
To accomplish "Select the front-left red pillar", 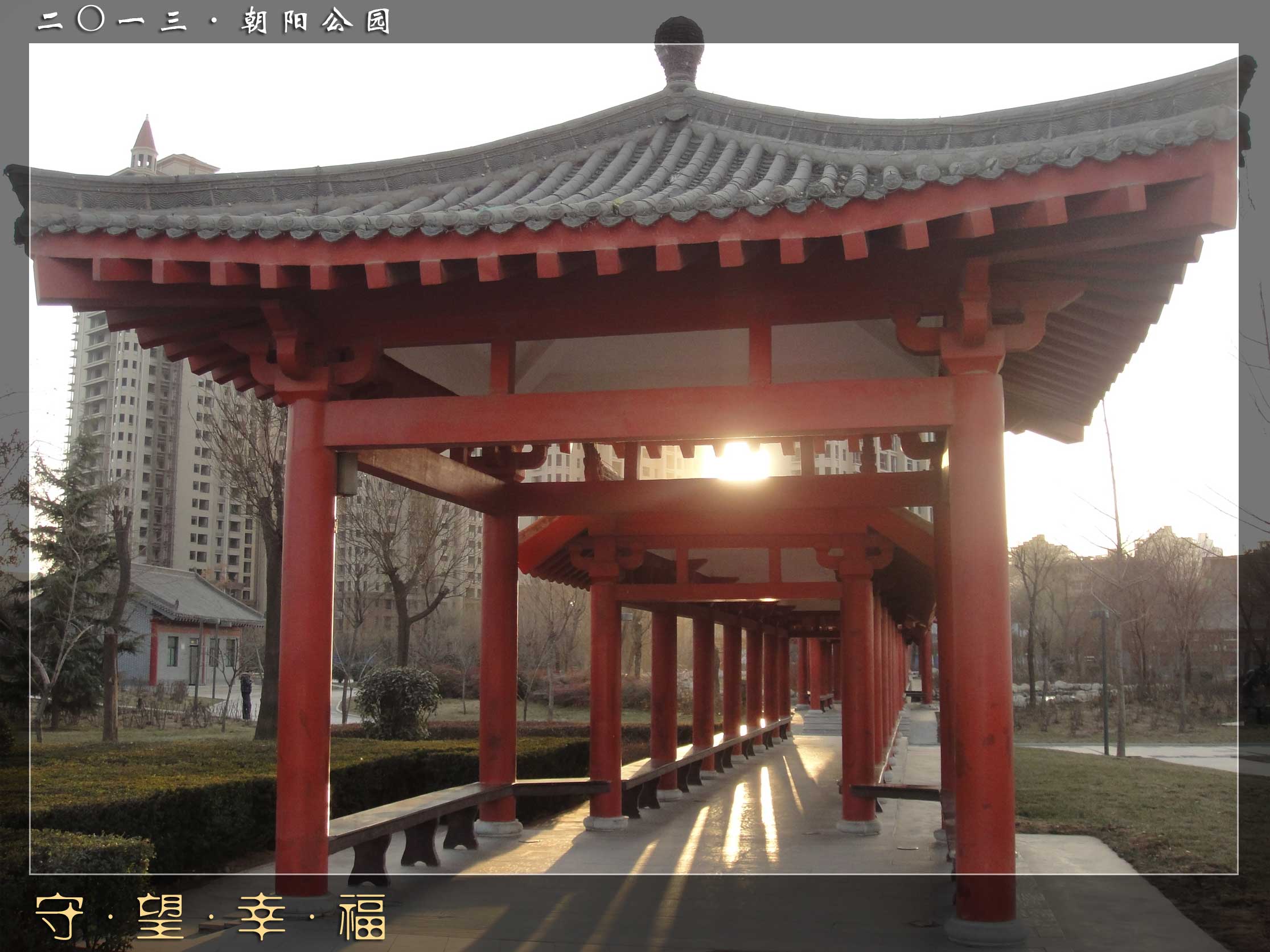I will tap(305, 631).
